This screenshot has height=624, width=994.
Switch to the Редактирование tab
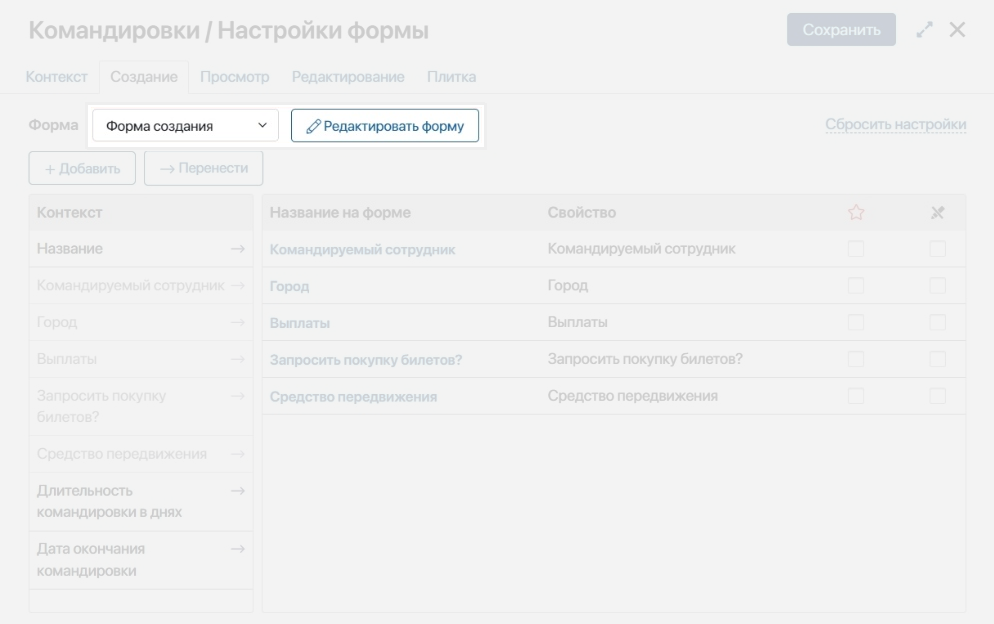[347, 77]
